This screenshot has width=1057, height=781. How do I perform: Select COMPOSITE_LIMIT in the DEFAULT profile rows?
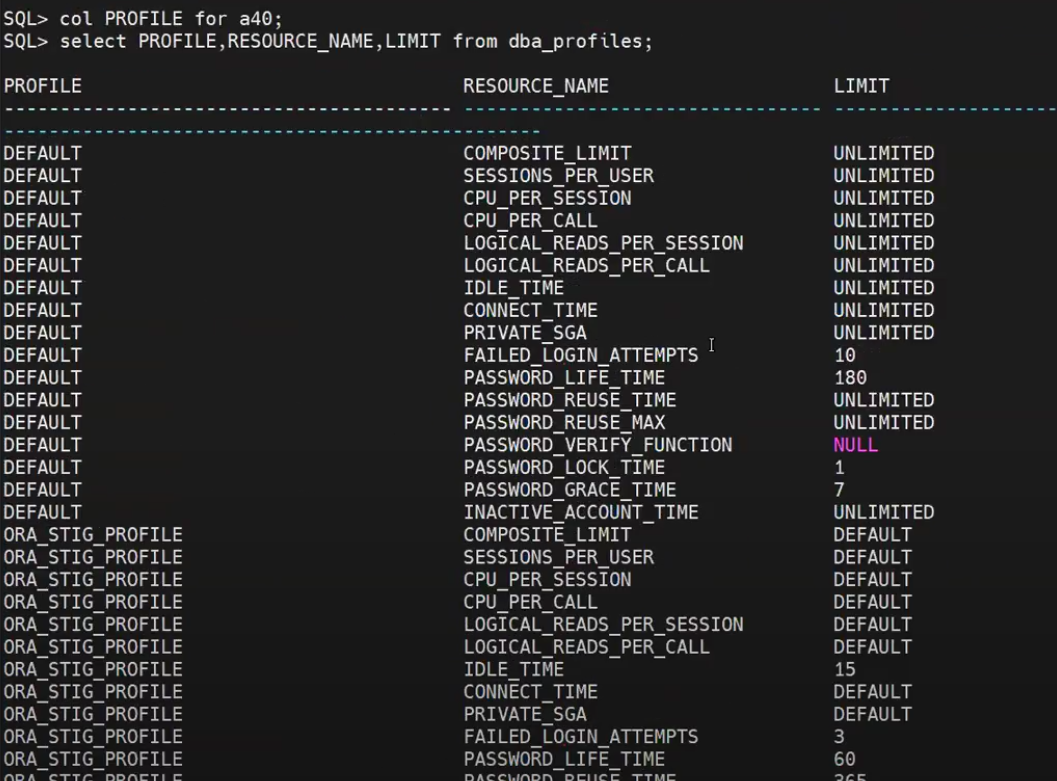547,154
